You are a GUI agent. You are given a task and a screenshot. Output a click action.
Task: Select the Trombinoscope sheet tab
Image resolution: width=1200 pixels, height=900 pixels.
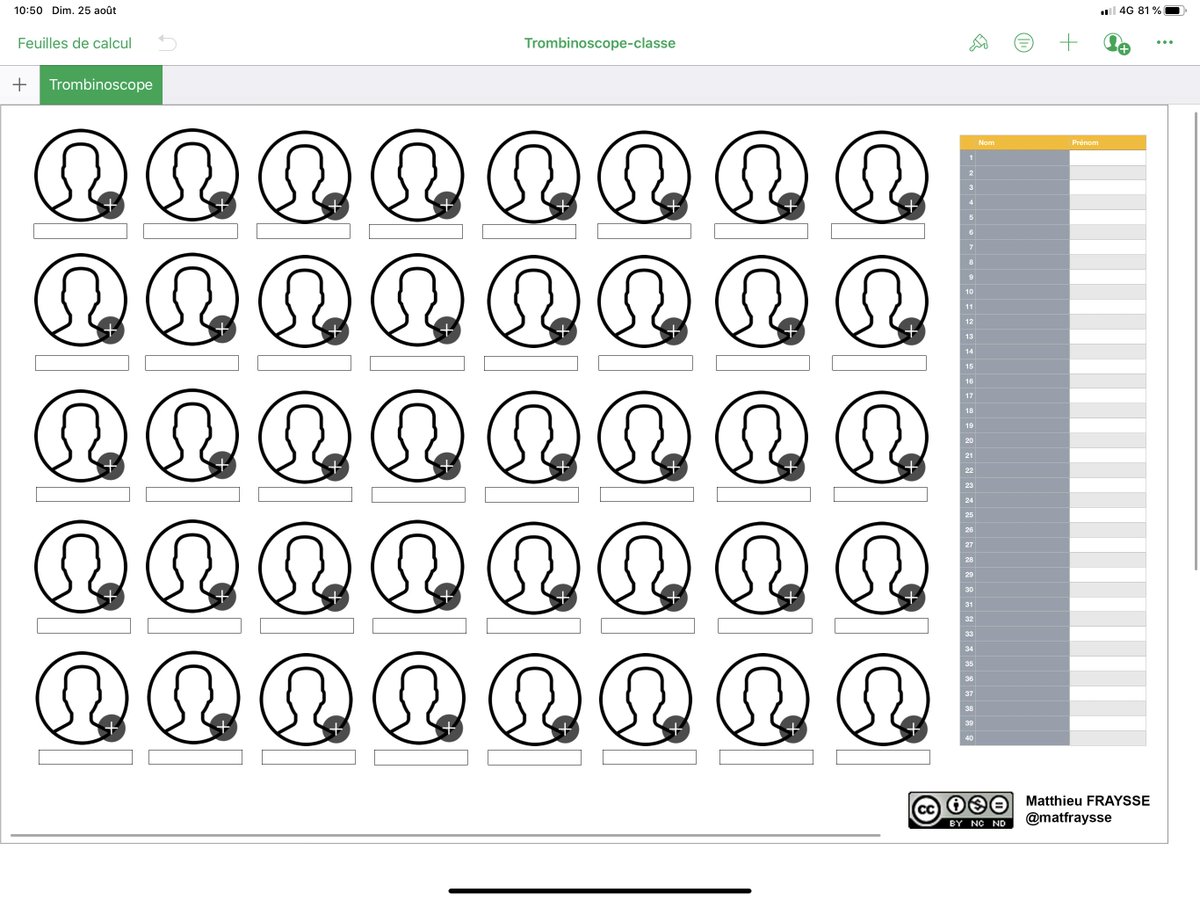tap(100, 84)
